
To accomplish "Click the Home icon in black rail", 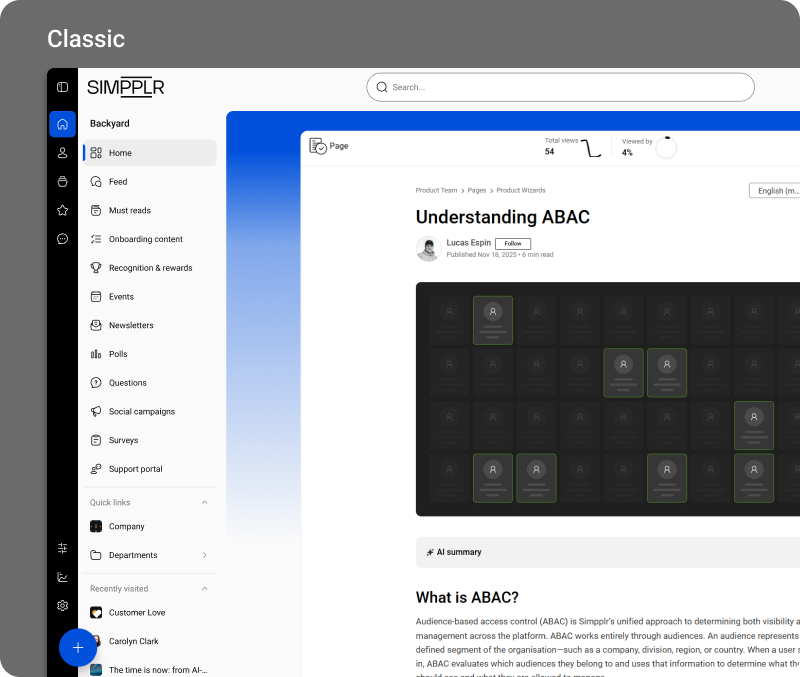I will [x=62, y=124].
